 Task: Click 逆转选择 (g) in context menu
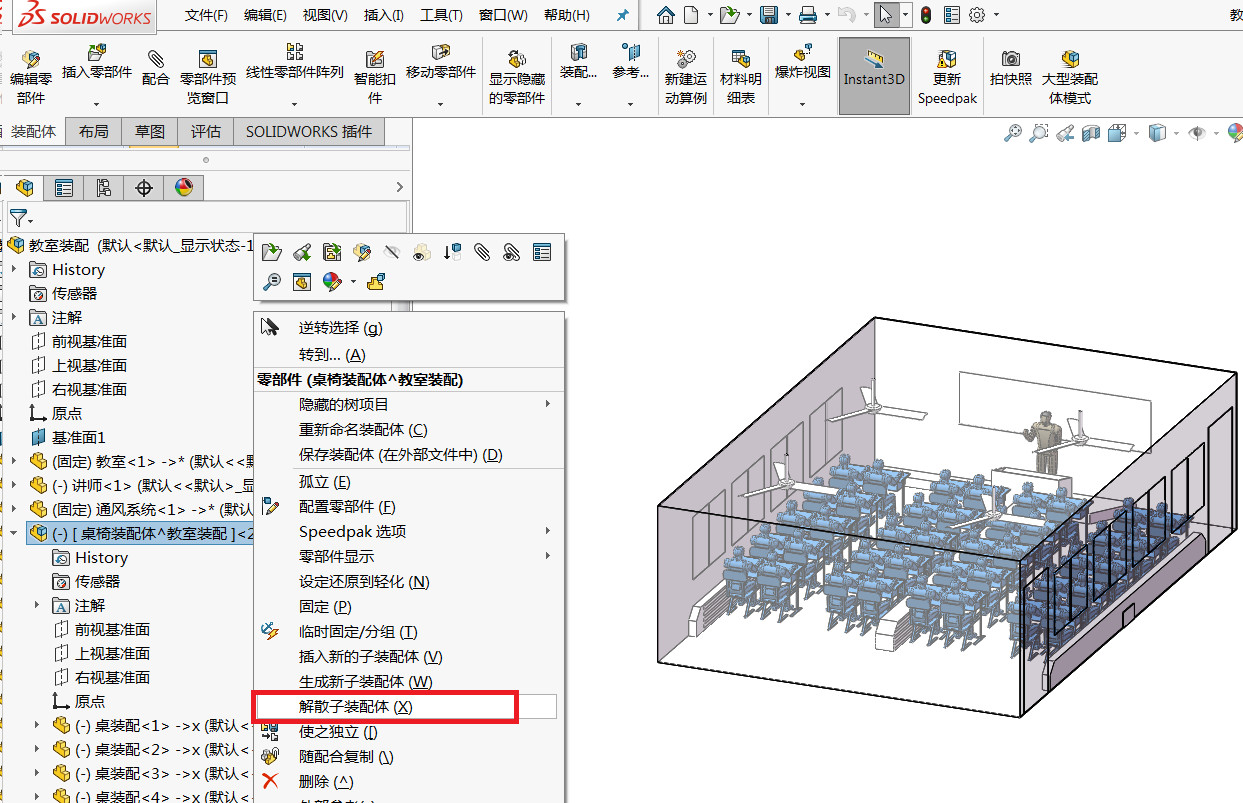[x=341, y=327]
